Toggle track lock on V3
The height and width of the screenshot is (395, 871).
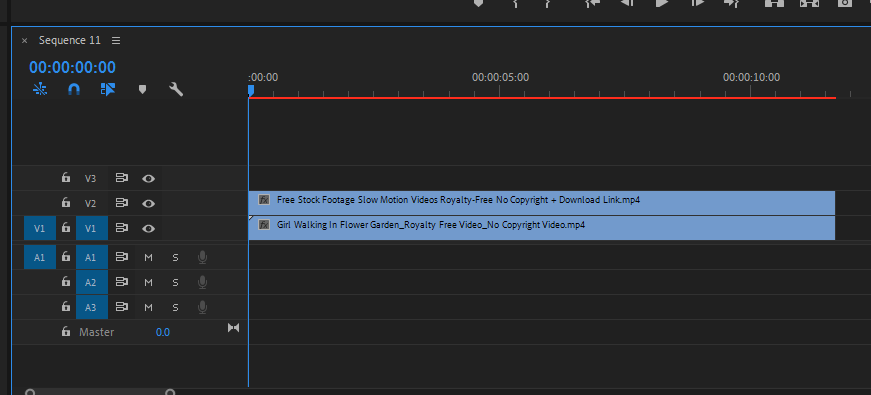[66, 178]
